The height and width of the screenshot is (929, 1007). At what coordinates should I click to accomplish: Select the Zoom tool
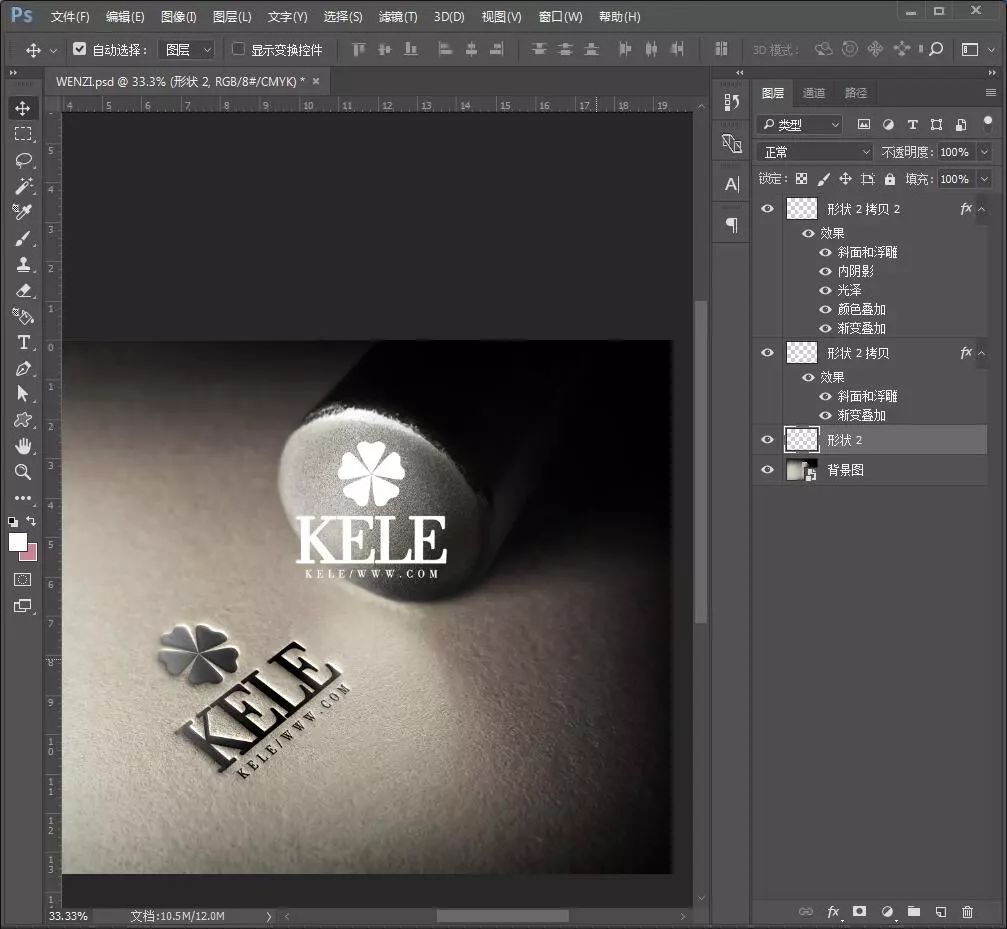tap(23, 472)
